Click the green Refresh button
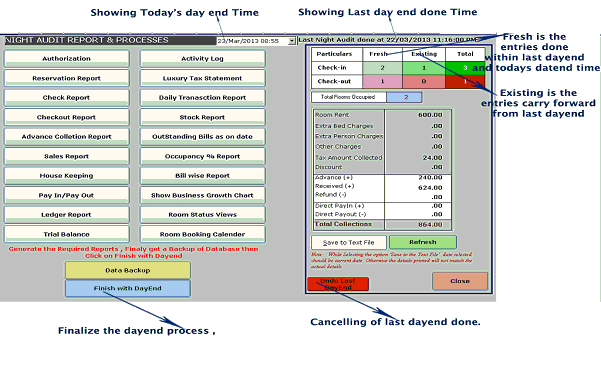The image size is (601, 369). click(423, 242)
